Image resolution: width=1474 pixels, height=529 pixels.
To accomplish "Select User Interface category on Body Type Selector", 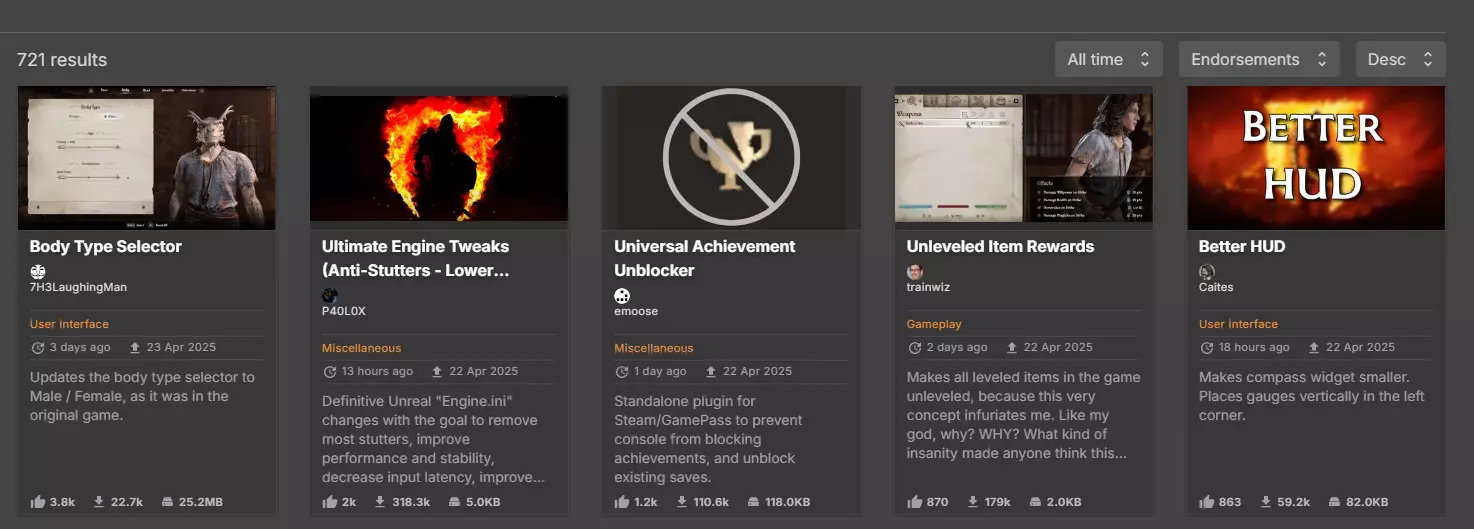I will pyautogui.click(x=69, y=324).
